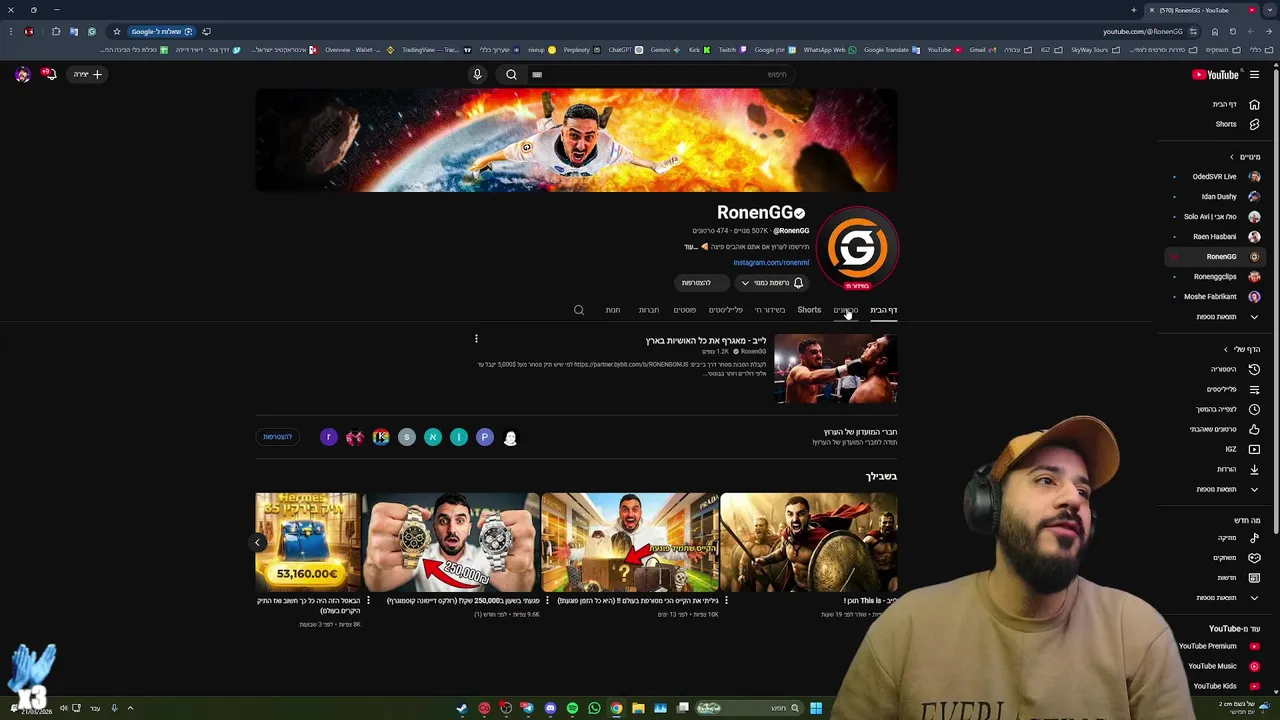Show hidden system tray icons chevron
Screen dimensions: 1280x720
pos(130,708)
